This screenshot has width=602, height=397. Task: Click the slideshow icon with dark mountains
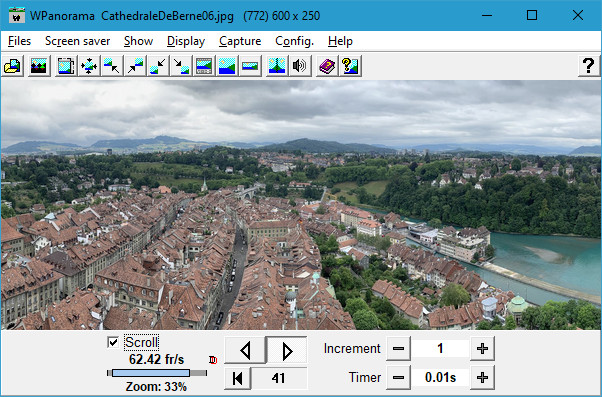point(39,66)
